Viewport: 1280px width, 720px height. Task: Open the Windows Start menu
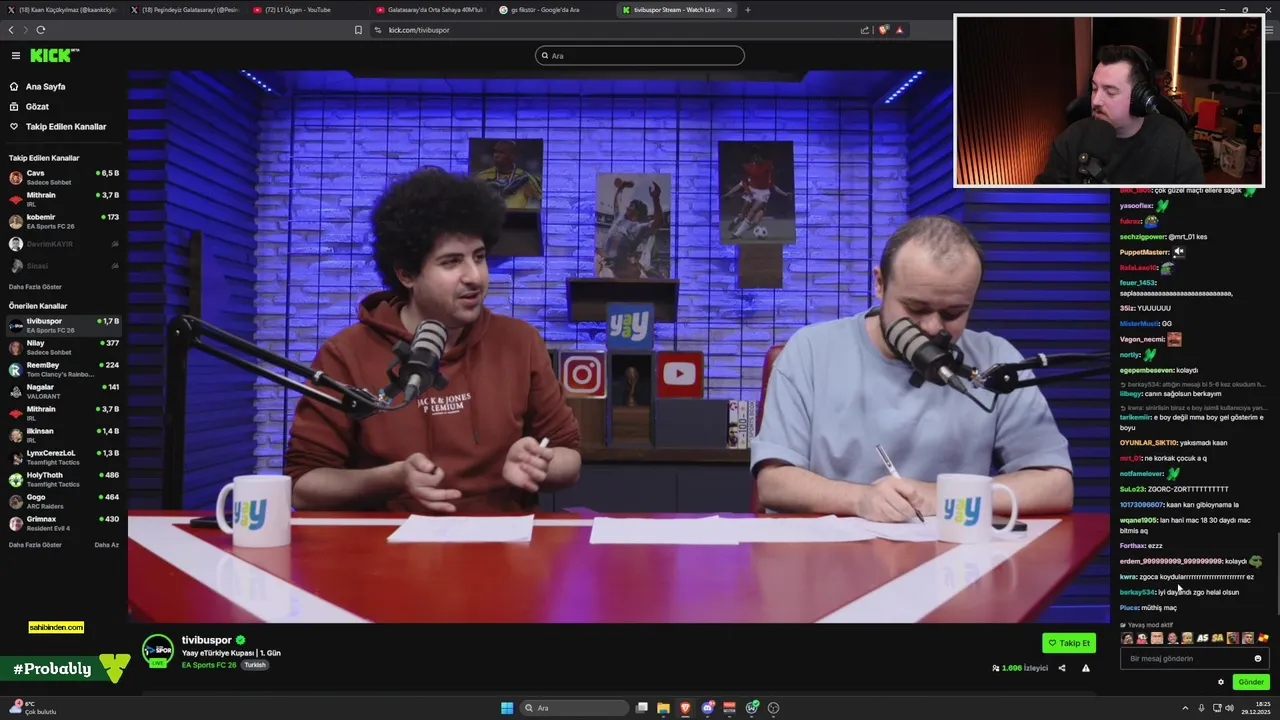[x=507, y=708]
